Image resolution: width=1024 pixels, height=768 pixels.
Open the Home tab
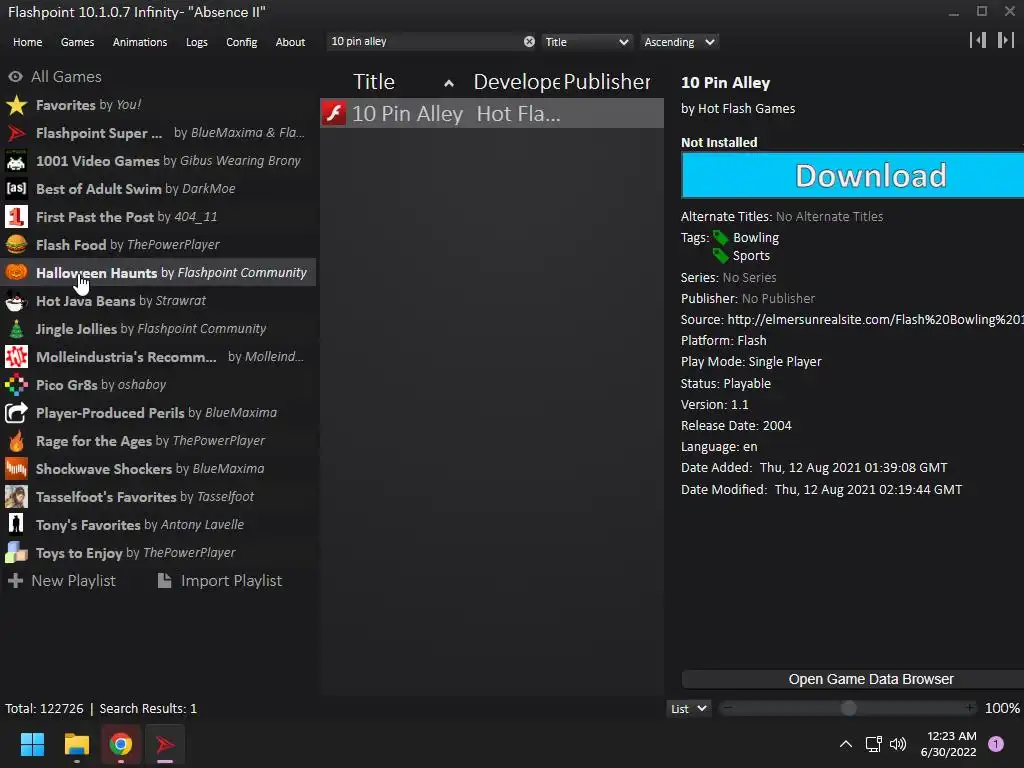(27, 42)
